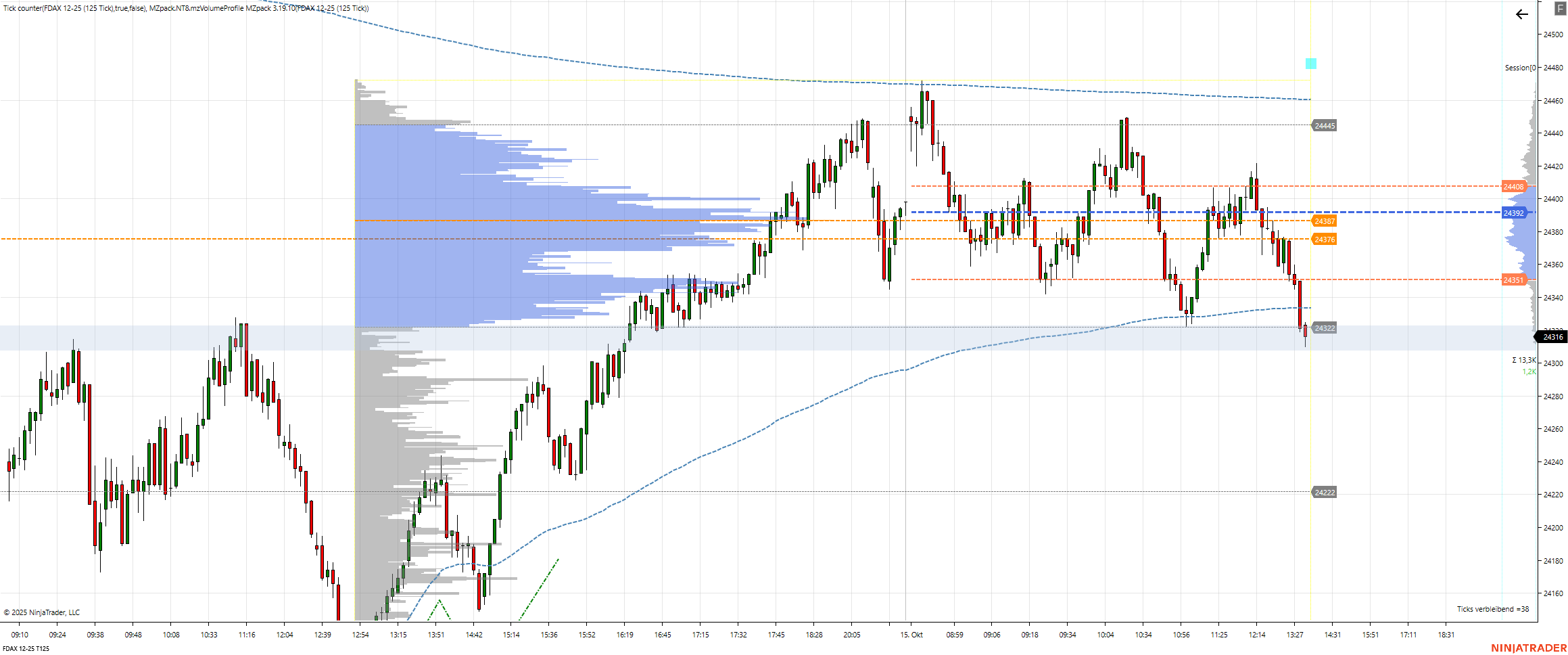The image size is (1568, 655).
Task: Select the orange 24387 level tag
Action: point(1324,221)
